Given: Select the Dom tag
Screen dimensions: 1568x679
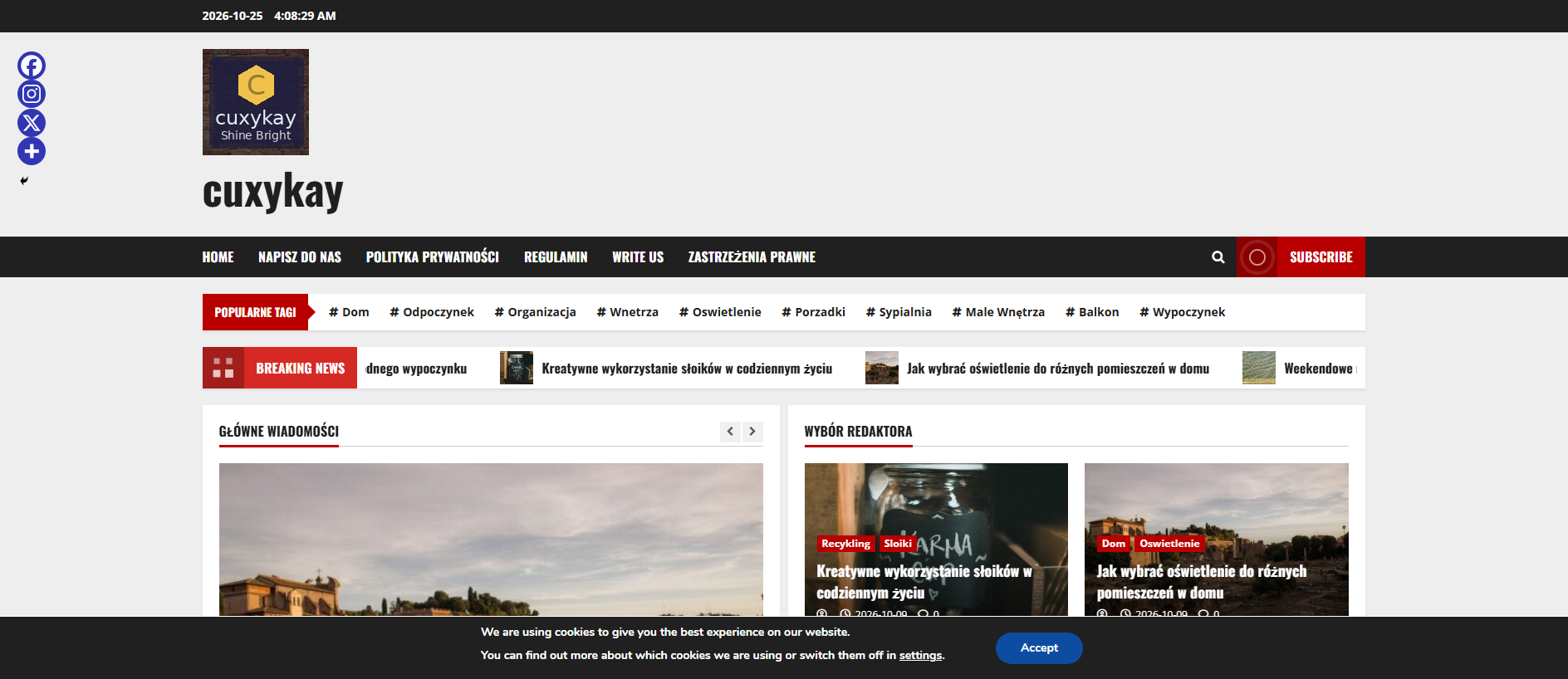Looking at the screenshot, I should click(x=349, y=312).
